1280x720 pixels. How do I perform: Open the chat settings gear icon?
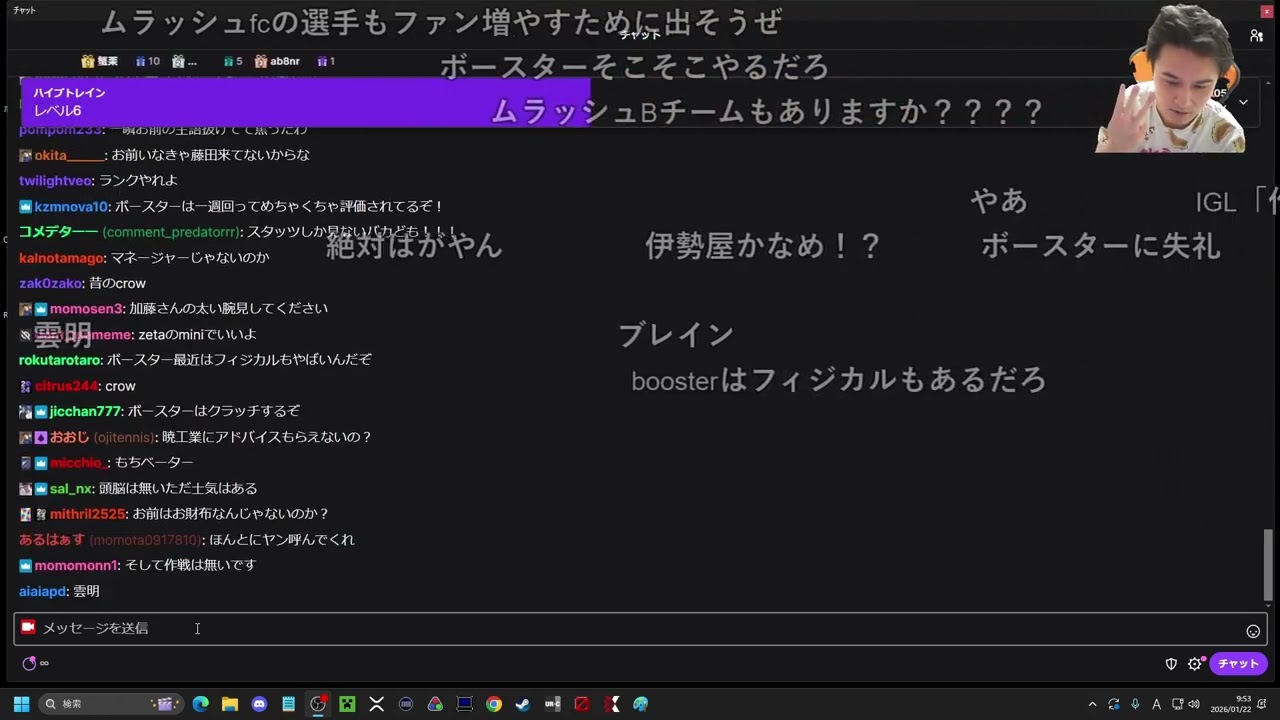(x=1195, y=664)
